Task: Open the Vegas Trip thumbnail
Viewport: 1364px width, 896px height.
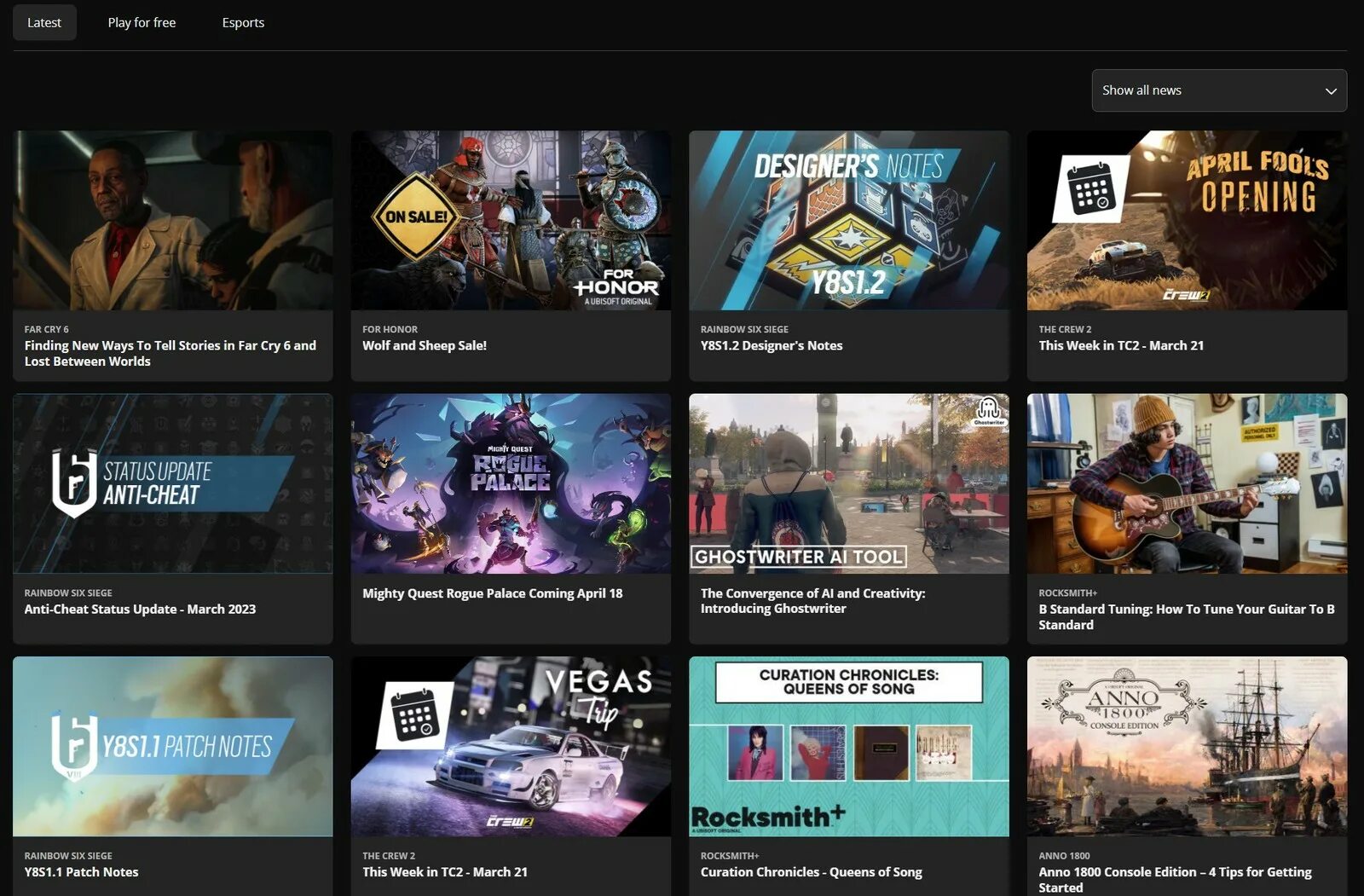Action: pos(511,747)
